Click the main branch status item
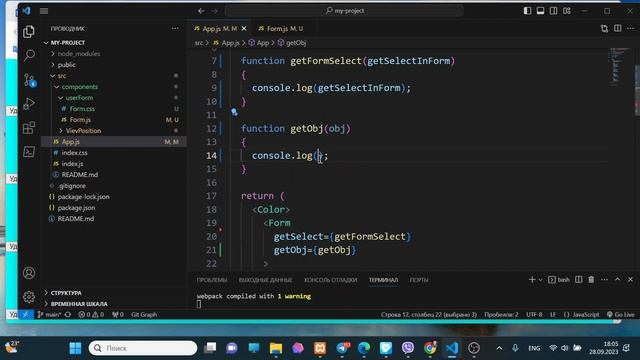Image resolution: width=640 pixels, height=360 pixels. tap(49, 315)
